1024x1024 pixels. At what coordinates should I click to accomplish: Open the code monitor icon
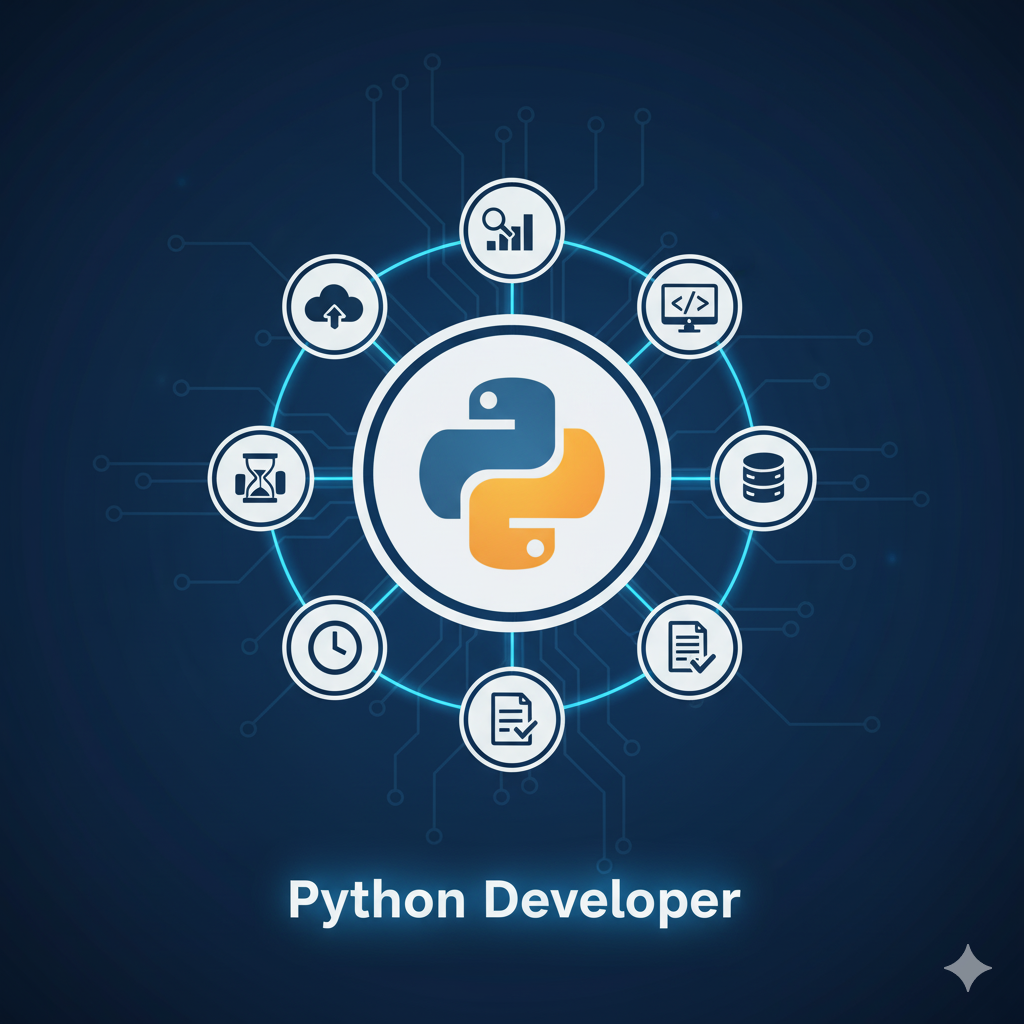click(x=689, y=305)
